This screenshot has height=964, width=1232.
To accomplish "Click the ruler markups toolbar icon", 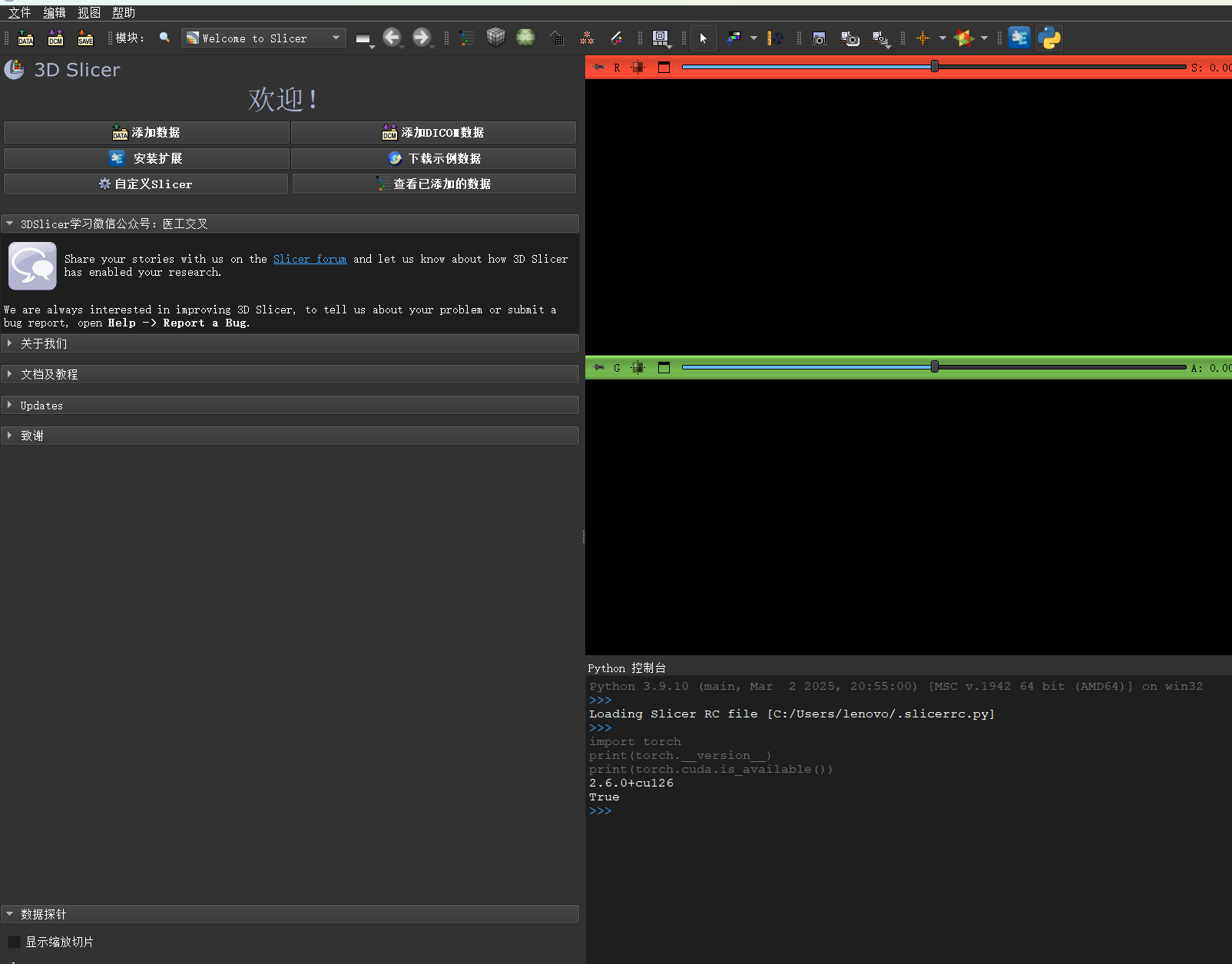I will 776,38.
